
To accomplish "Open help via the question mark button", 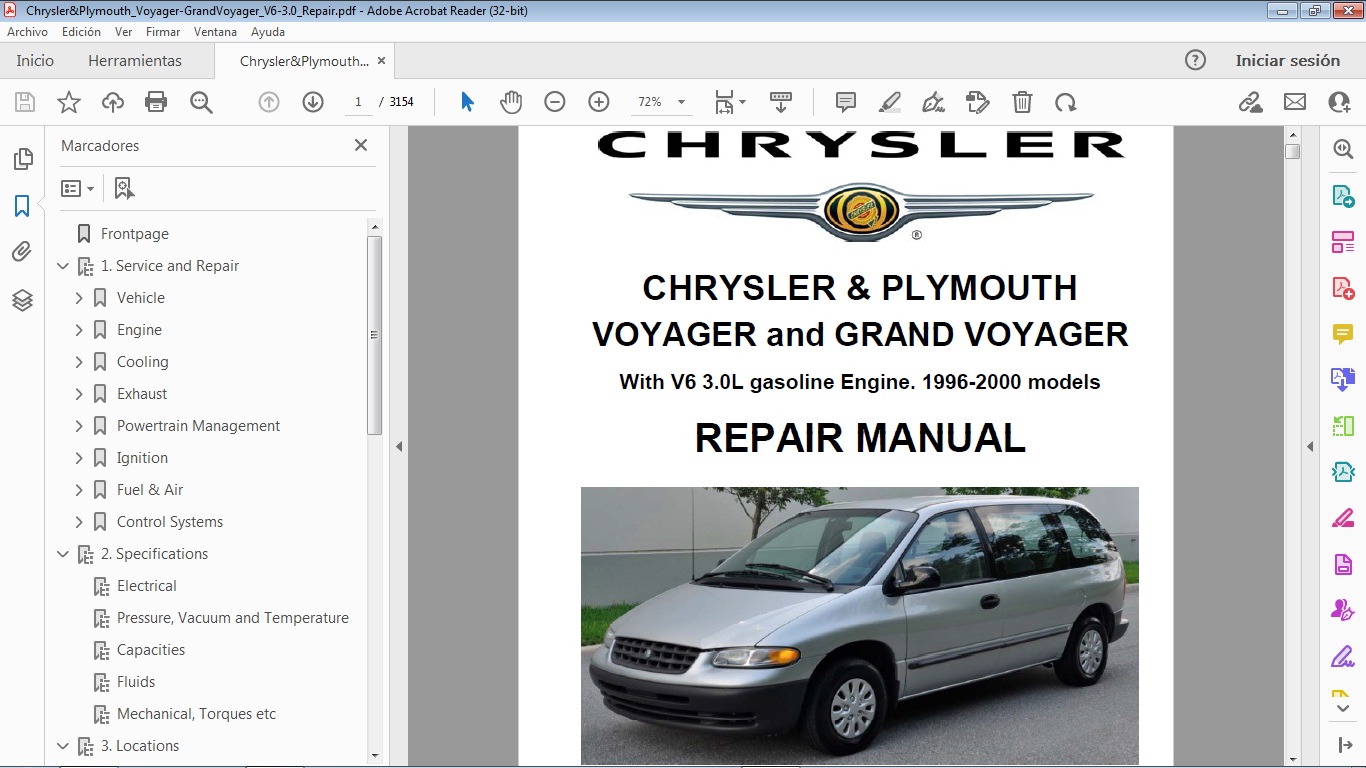I will point(1196,60).
